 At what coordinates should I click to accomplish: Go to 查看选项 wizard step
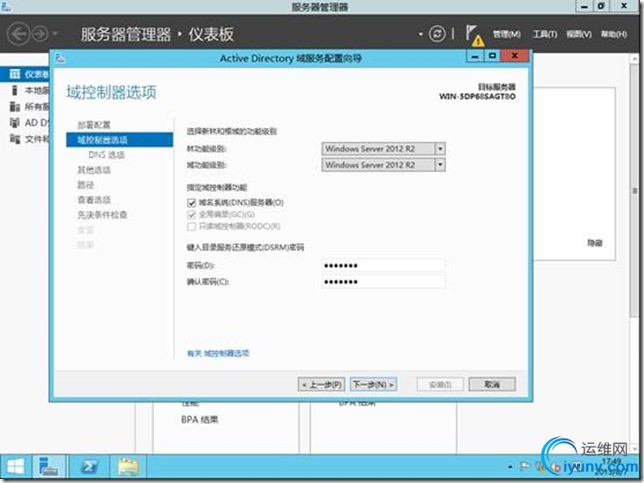[x=94, y=200]
